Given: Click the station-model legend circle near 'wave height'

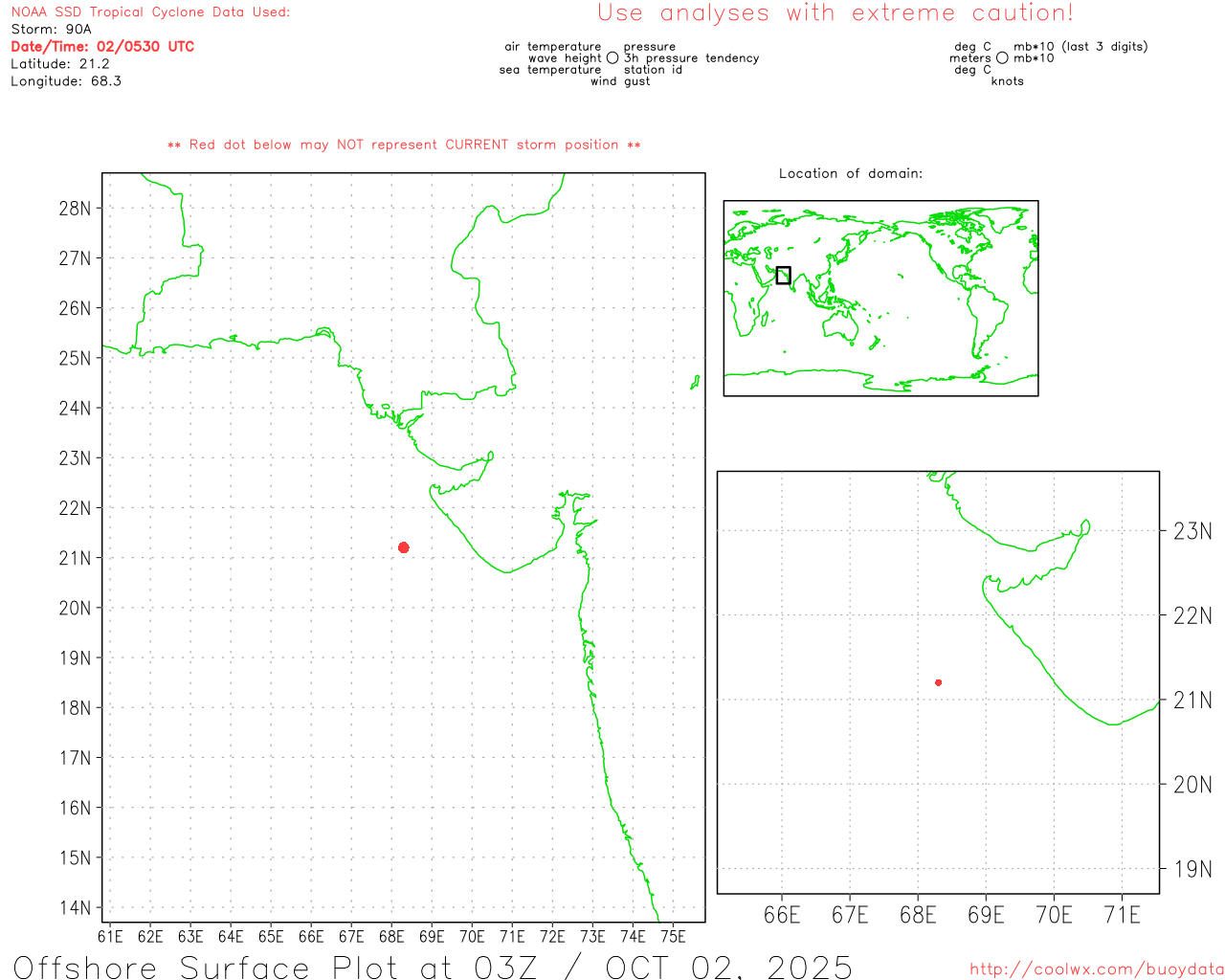Looking at the screenshot, I should (x=612, y=58).
